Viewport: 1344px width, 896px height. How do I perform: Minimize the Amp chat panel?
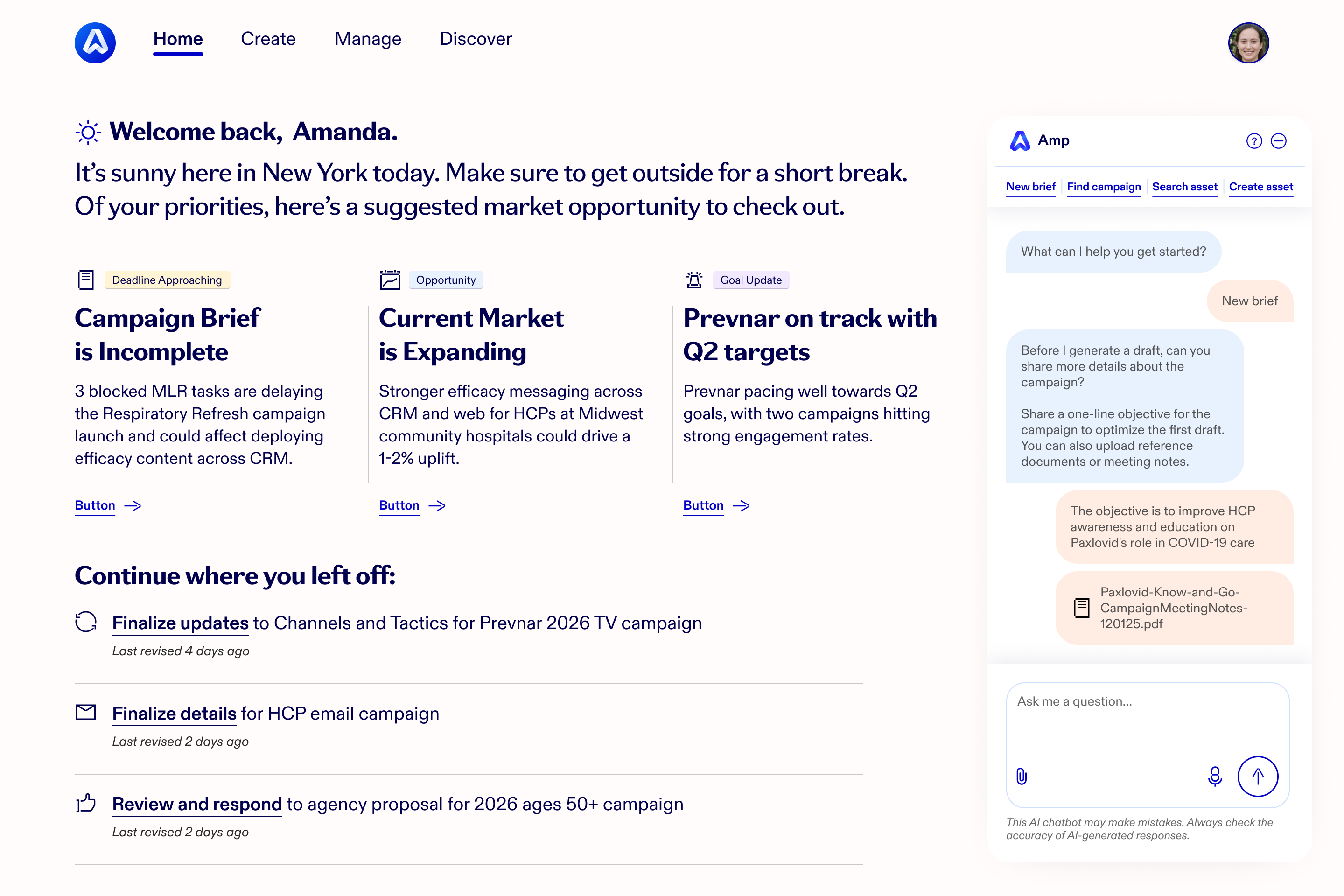coord(1279,141)
